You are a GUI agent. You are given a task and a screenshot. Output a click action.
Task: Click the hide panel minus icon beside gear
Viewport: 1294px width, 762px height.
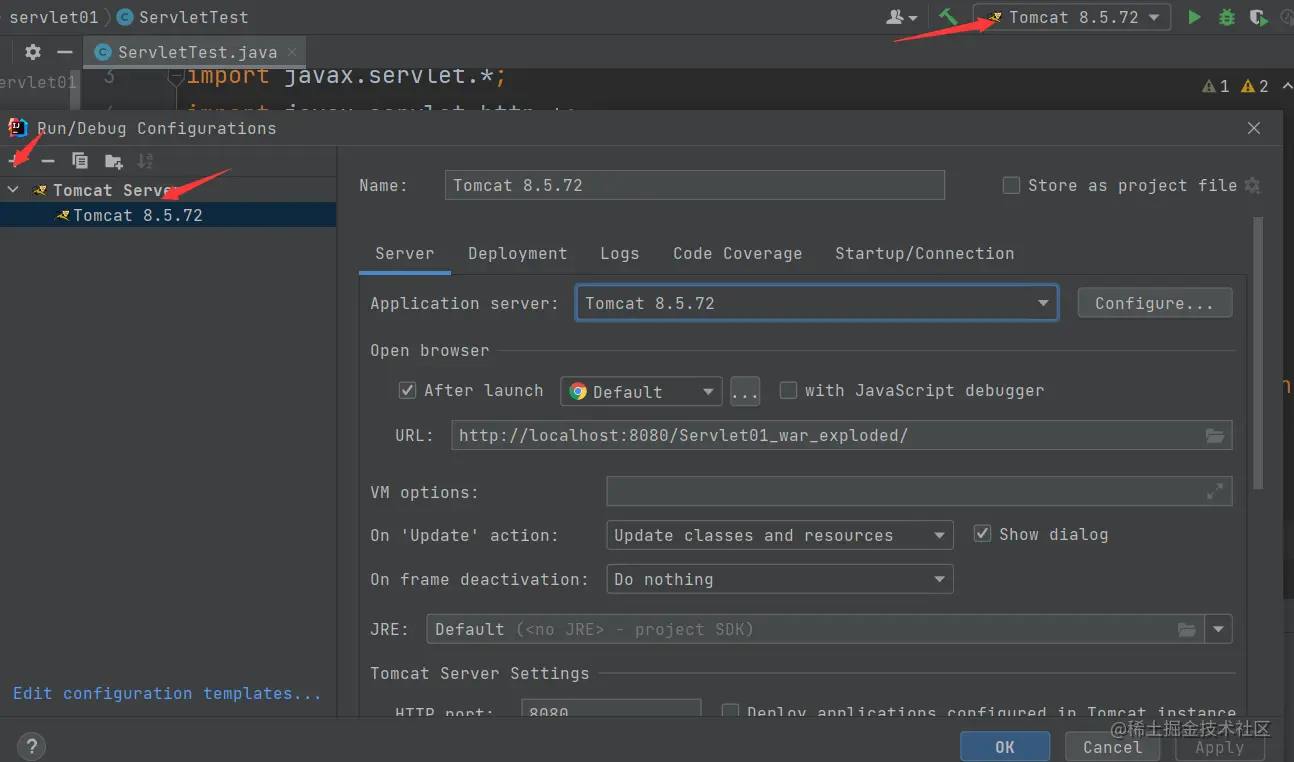(65, 51)
